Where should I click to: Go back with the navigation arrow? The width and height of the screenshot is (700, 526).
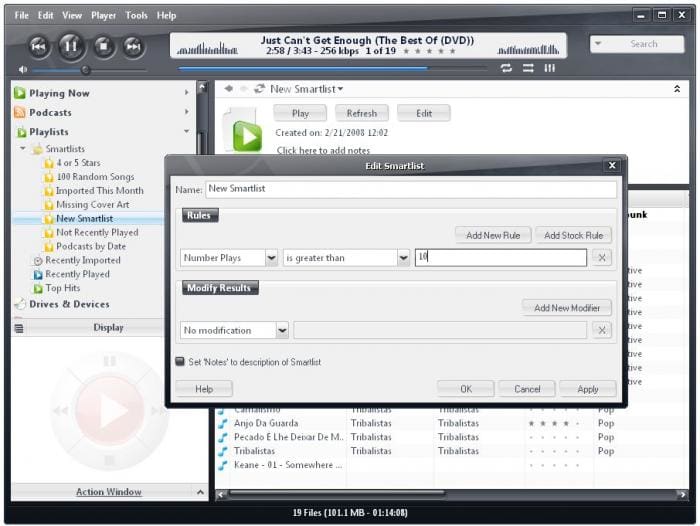pyautogui.click(x=229, y=88)
